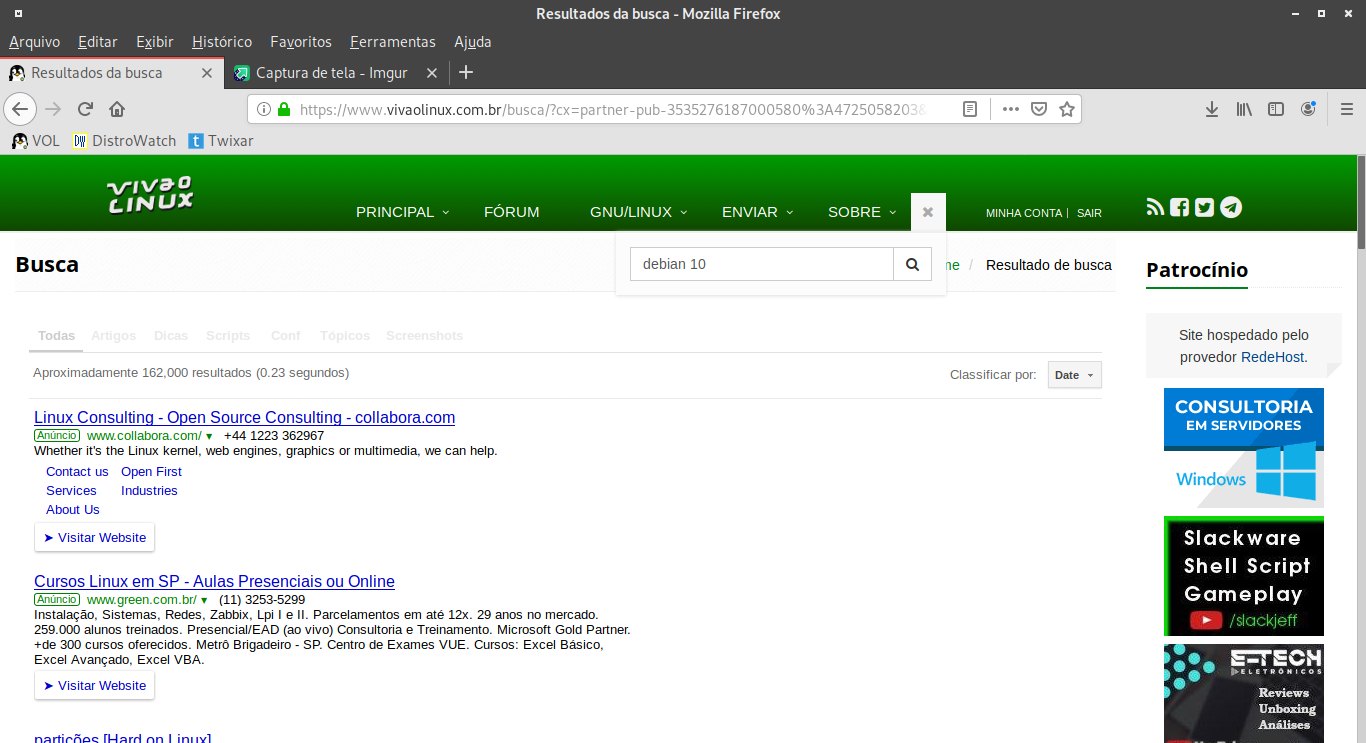This screenshot has width=1366, height=743.
Task: Expand the GNU/LINUX navigation menu
Action: [x=638, y=212]
